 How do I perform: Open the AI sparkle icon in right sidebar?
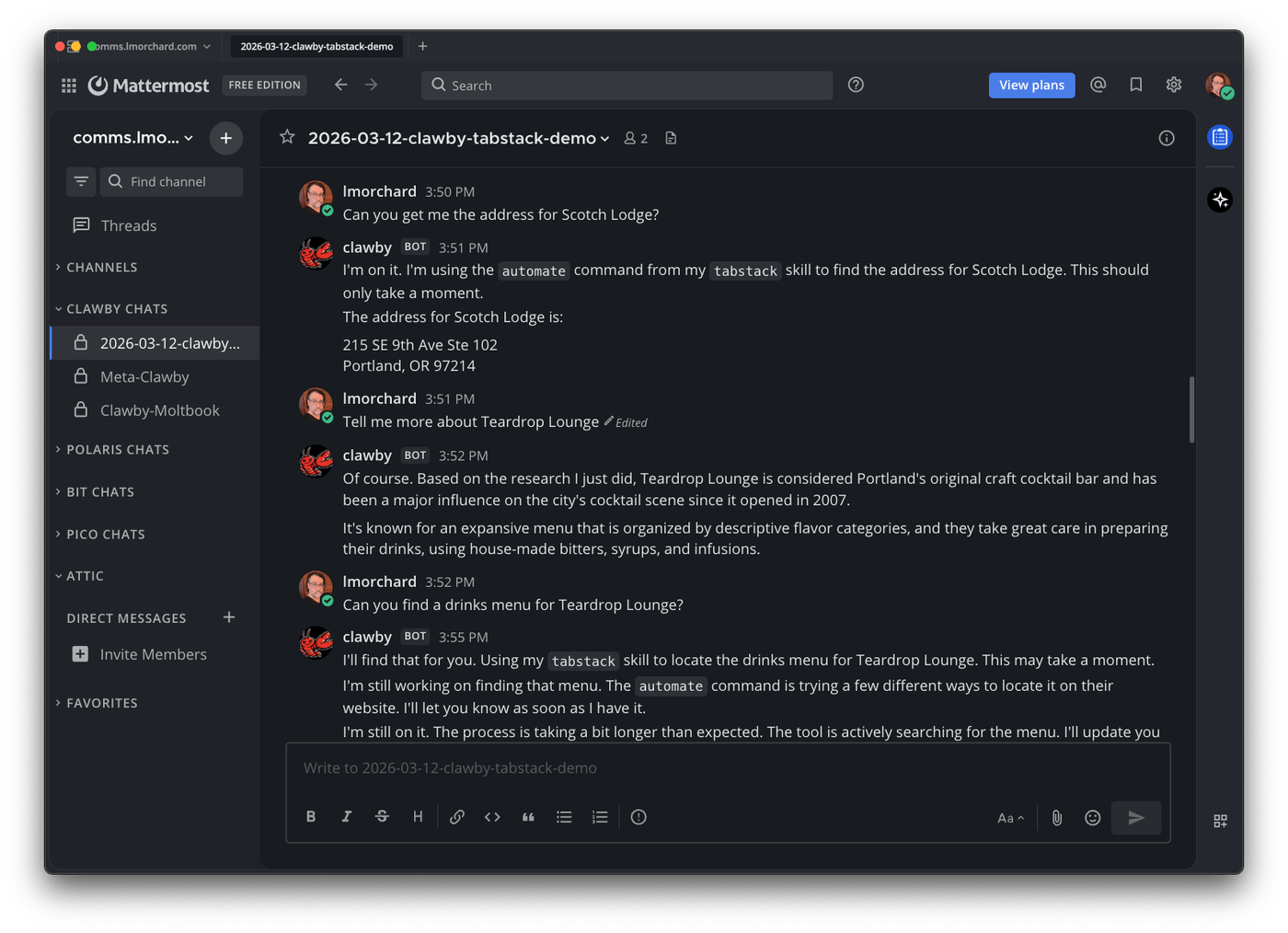tap(1220, 200)
